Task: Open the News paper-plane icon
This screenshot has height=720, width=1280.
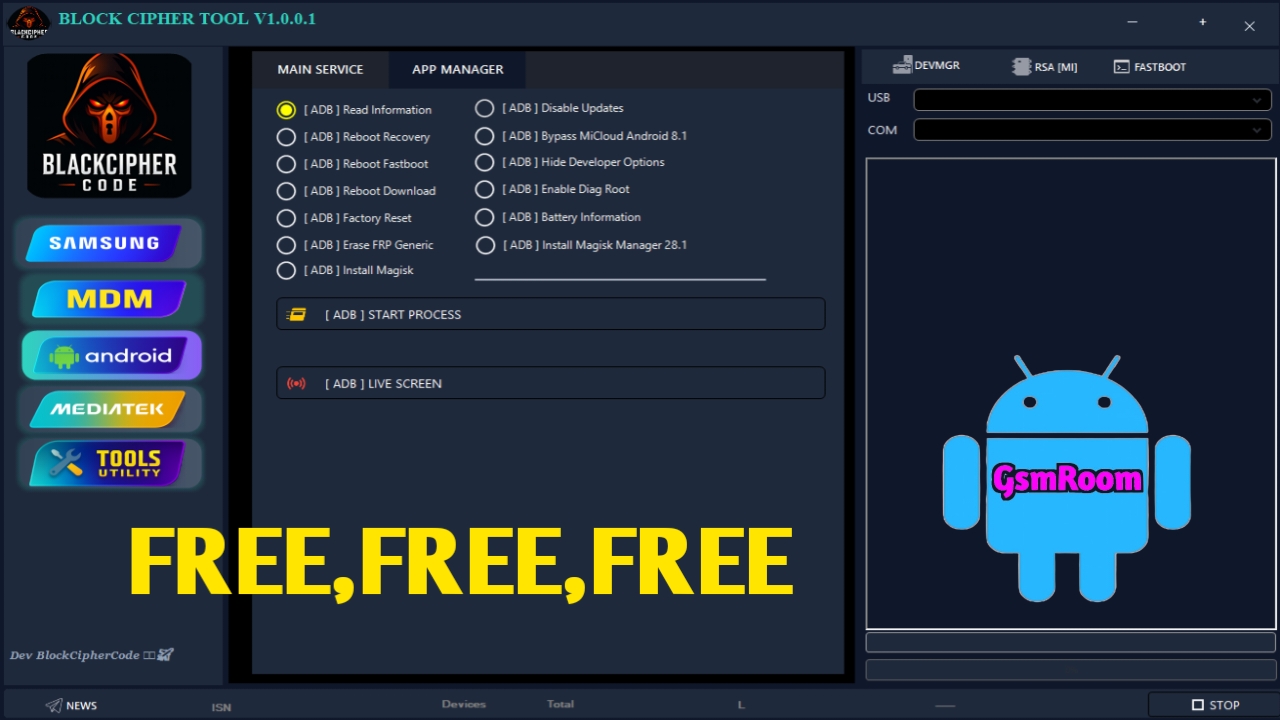Action: click(x=54, y=705)
